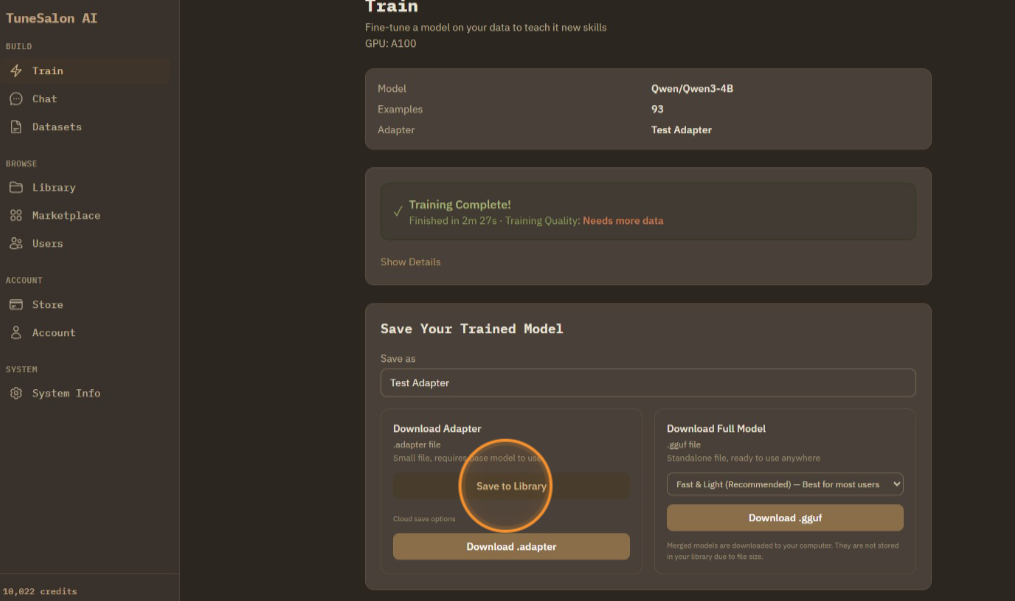Click the System Info gear icon
This screenshot has width=1015, height=601.
coord(16,394)
